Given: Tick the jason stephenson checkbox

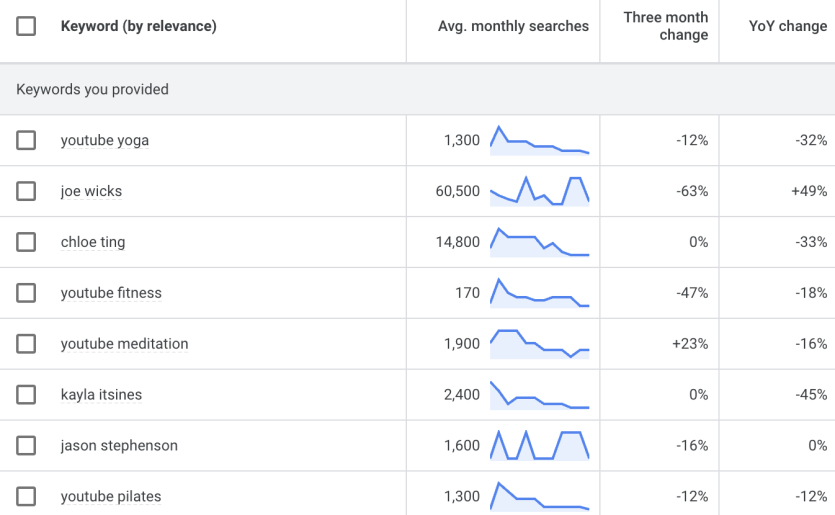Looking at the screenshot, I should 26,446.
